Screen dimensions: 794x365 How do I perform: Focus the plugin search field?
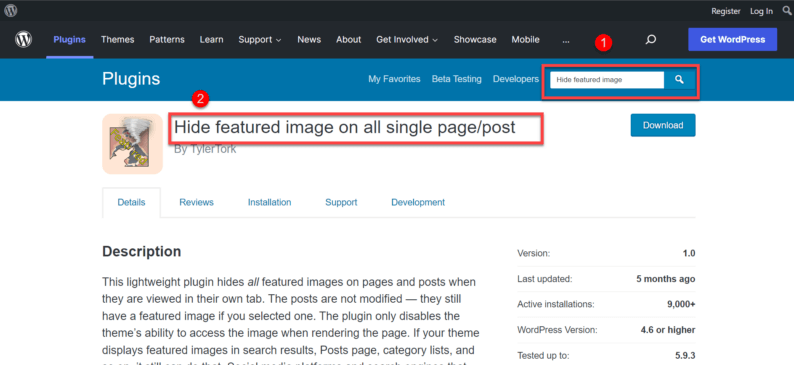[x=607, y=79]
